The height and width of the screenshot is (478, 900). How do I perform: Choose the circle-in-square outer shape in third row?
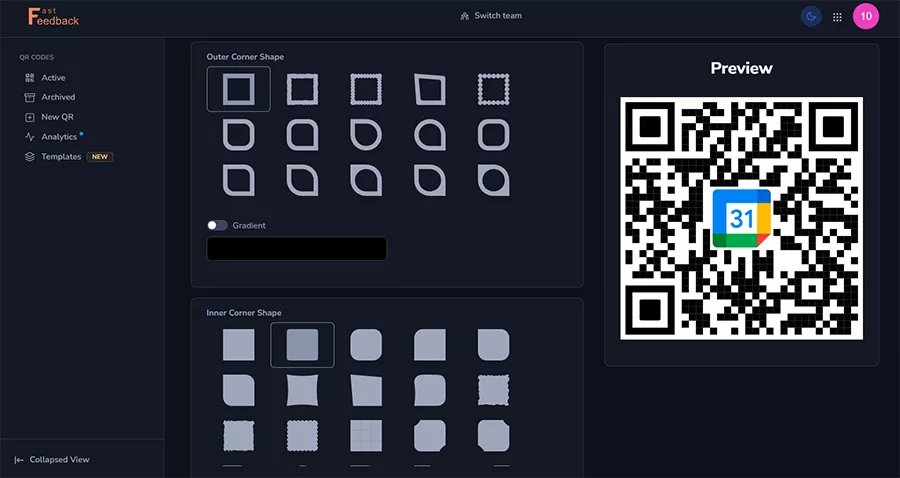pos(493,180)
